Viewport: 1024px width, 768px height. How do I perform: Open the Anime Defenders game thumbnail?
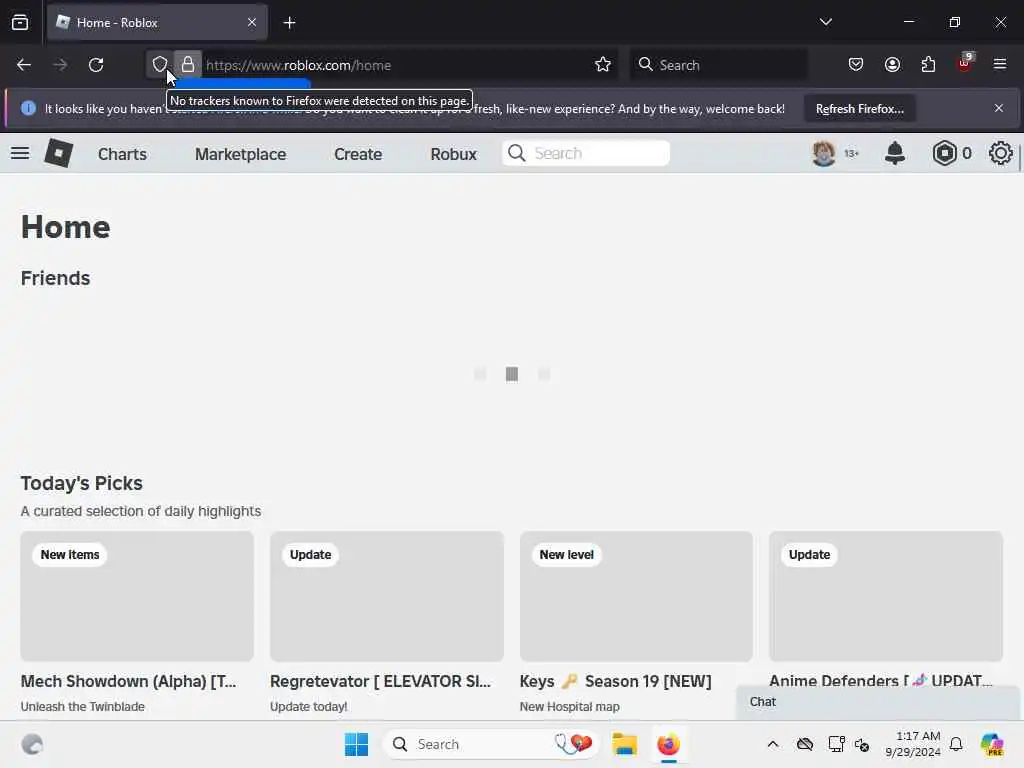886,596
